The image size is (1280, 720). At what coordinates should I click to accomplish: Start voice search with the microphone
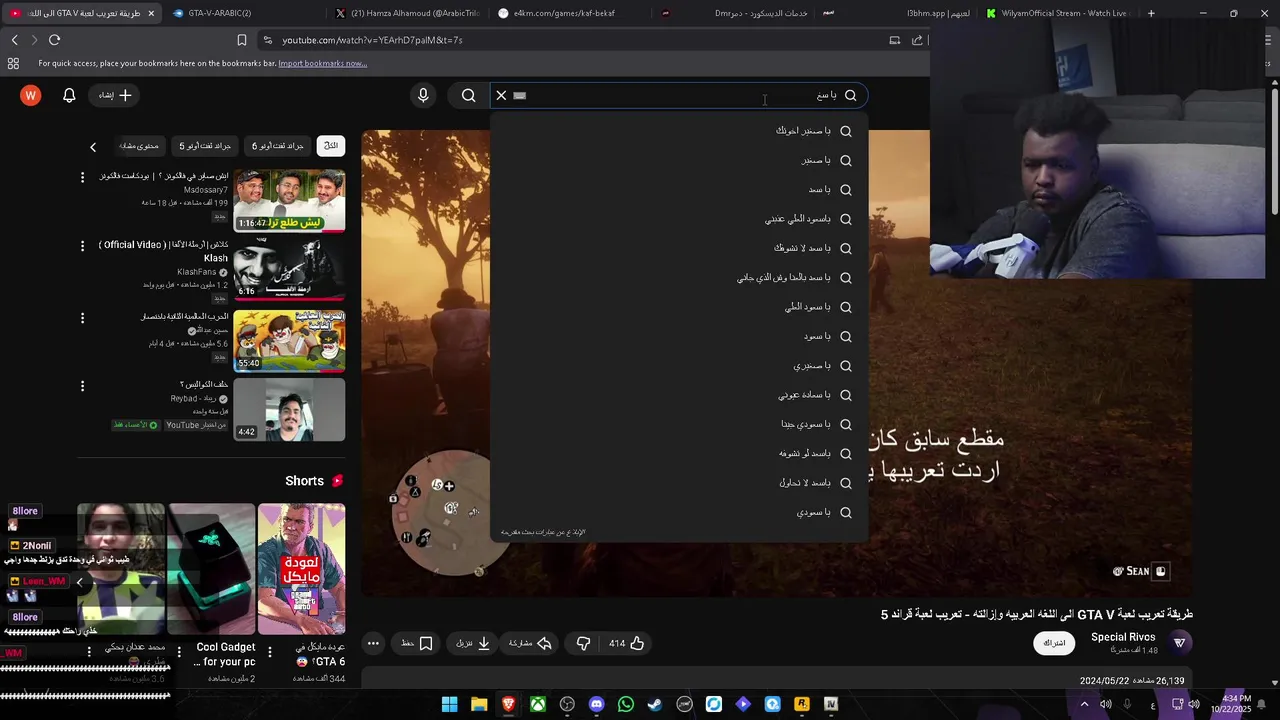[423, 95]
